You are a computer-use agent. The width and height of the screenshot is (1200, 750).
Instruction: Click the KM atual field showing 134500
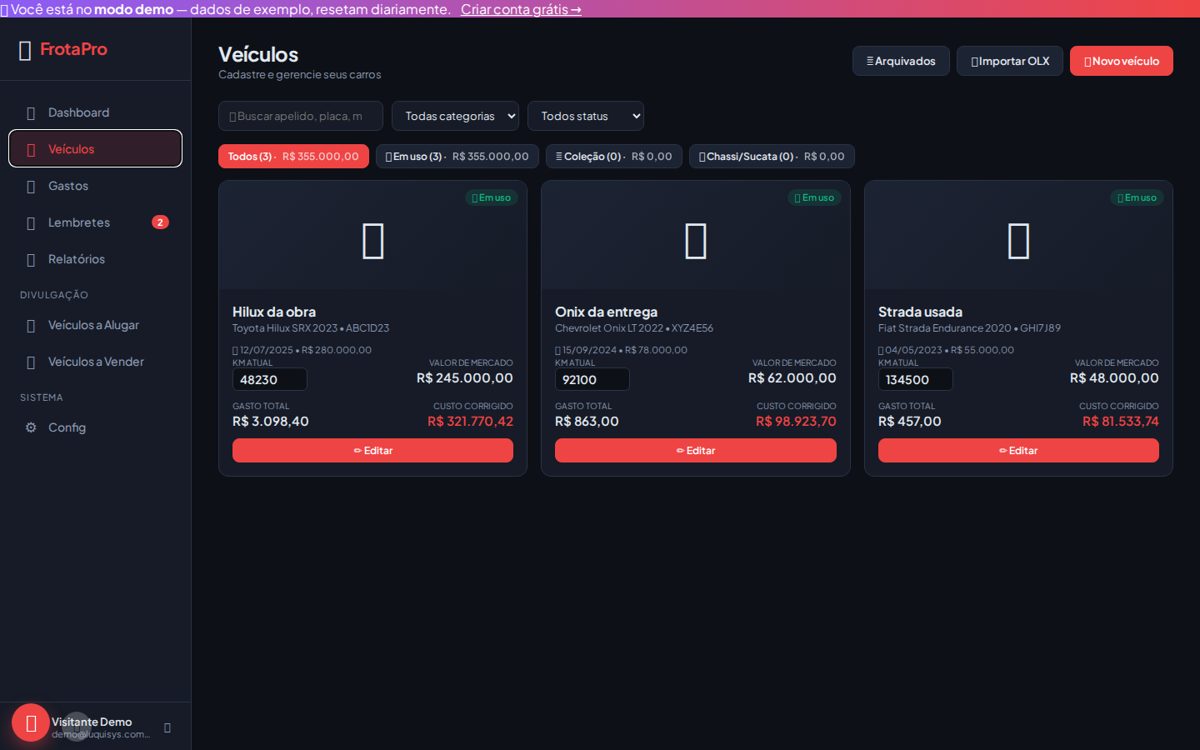[915, 379]
